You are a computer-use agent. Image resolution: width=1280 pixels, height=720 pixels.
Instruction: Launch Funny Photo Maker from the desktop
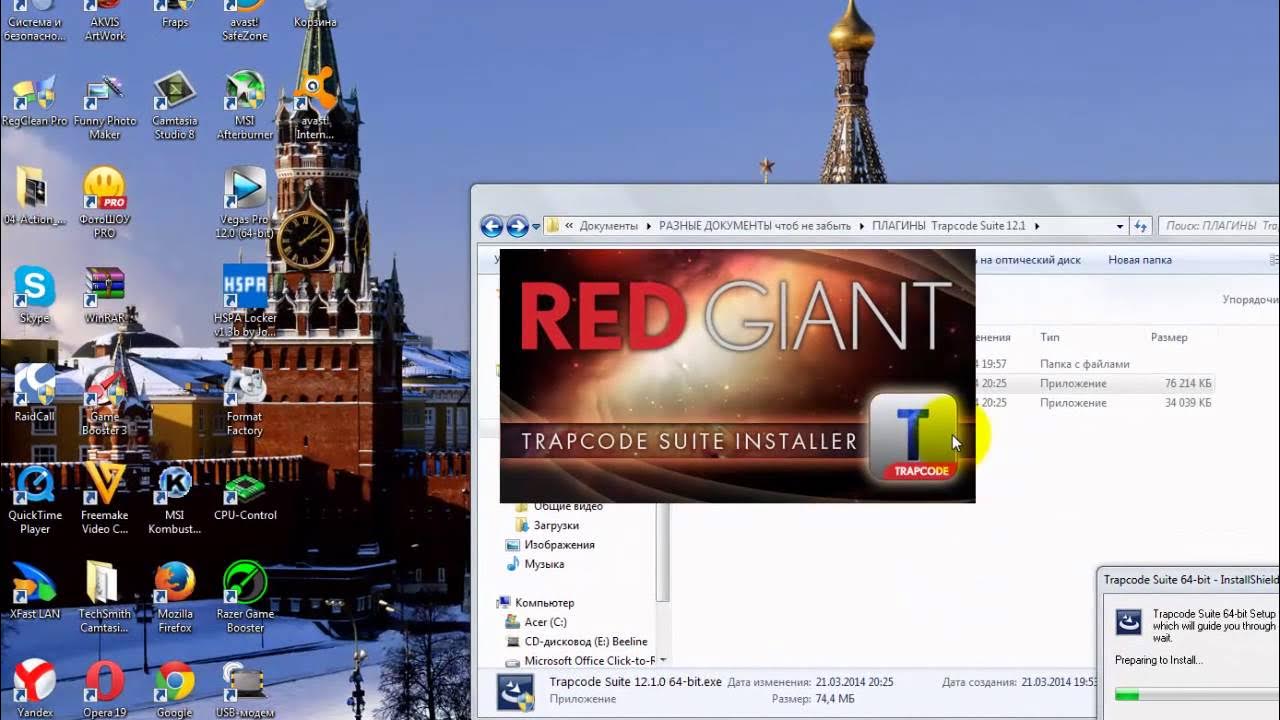[x=104, y=108]
